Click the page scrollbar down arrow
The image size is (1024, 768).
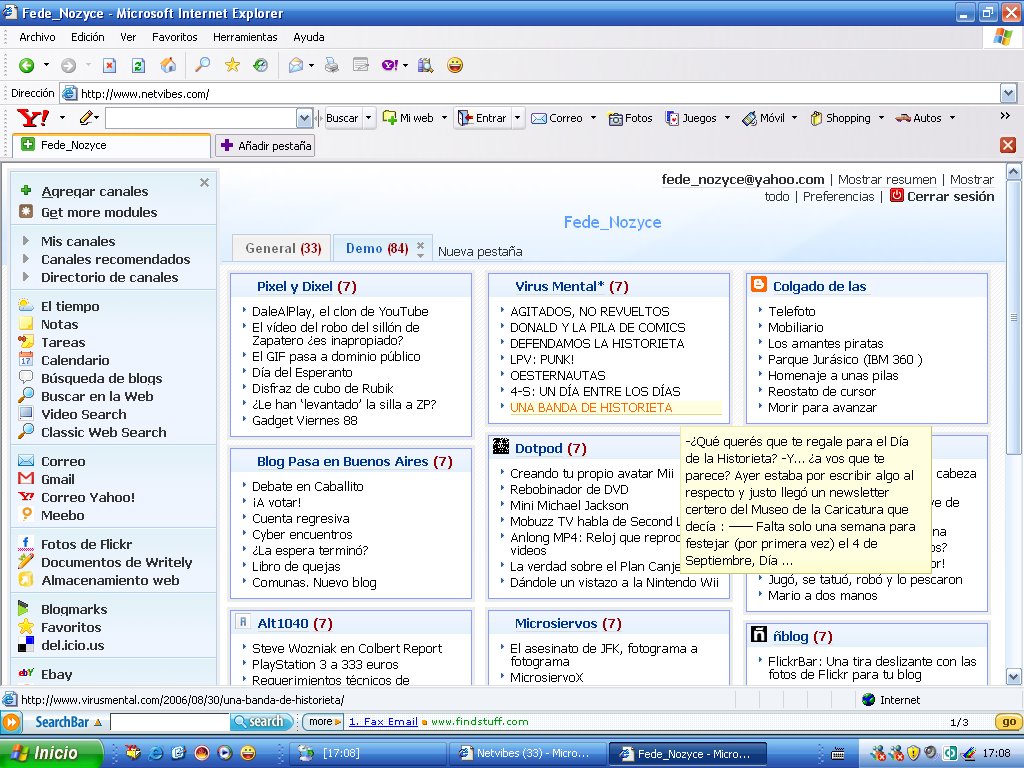point(1014,677)
